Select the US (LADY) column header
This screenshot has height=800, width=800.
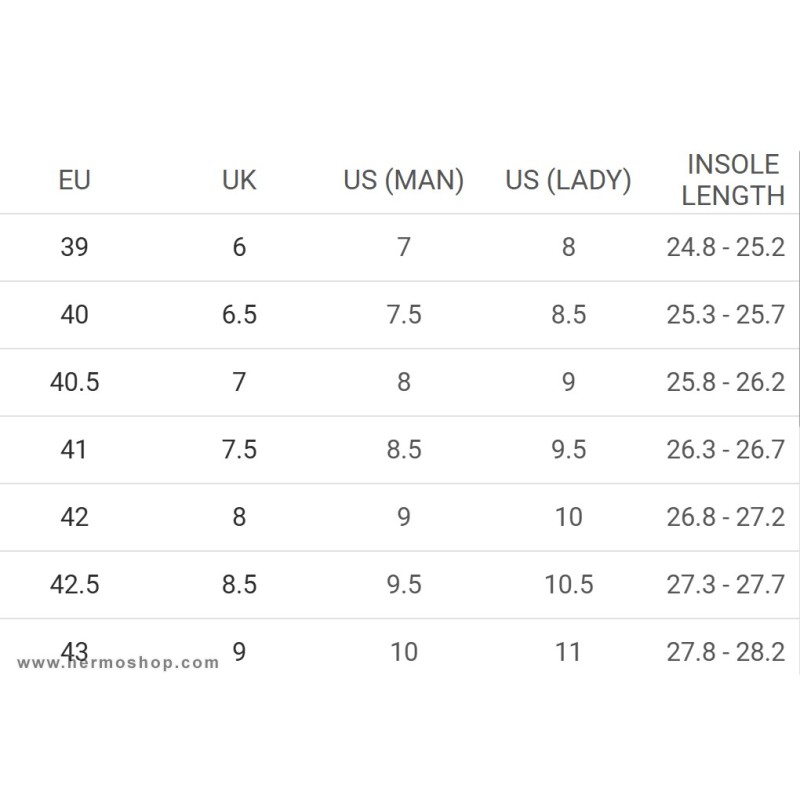(568, 181)
